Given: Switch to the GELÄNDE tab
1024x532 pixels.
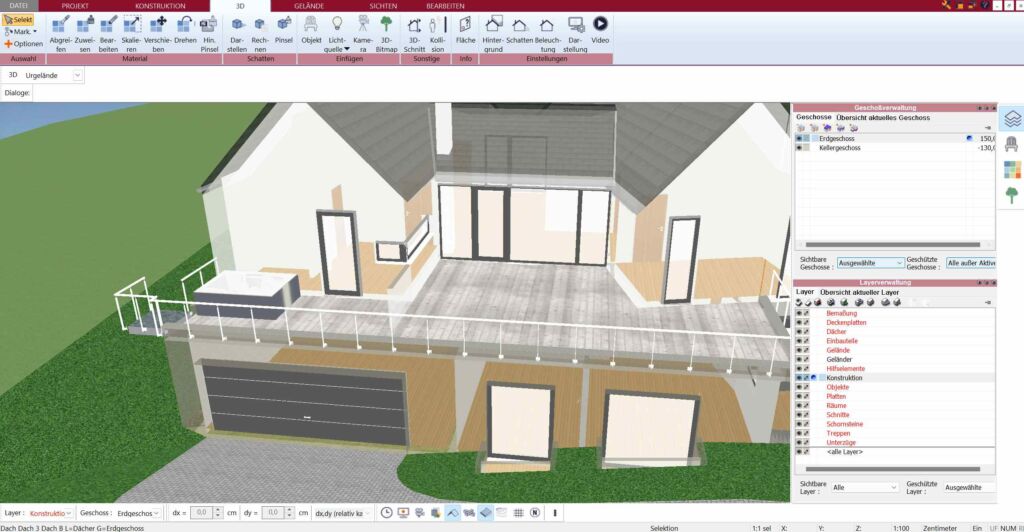Looking at the screenshot, I should 309,6.
